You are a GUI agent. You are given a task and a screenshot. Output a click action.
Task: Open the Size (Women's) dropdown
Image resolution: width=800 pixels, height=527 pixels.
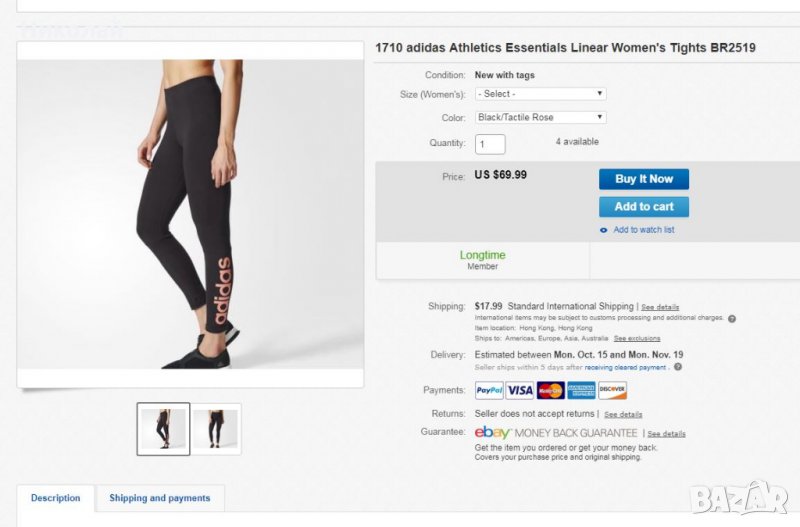[540, 94]
